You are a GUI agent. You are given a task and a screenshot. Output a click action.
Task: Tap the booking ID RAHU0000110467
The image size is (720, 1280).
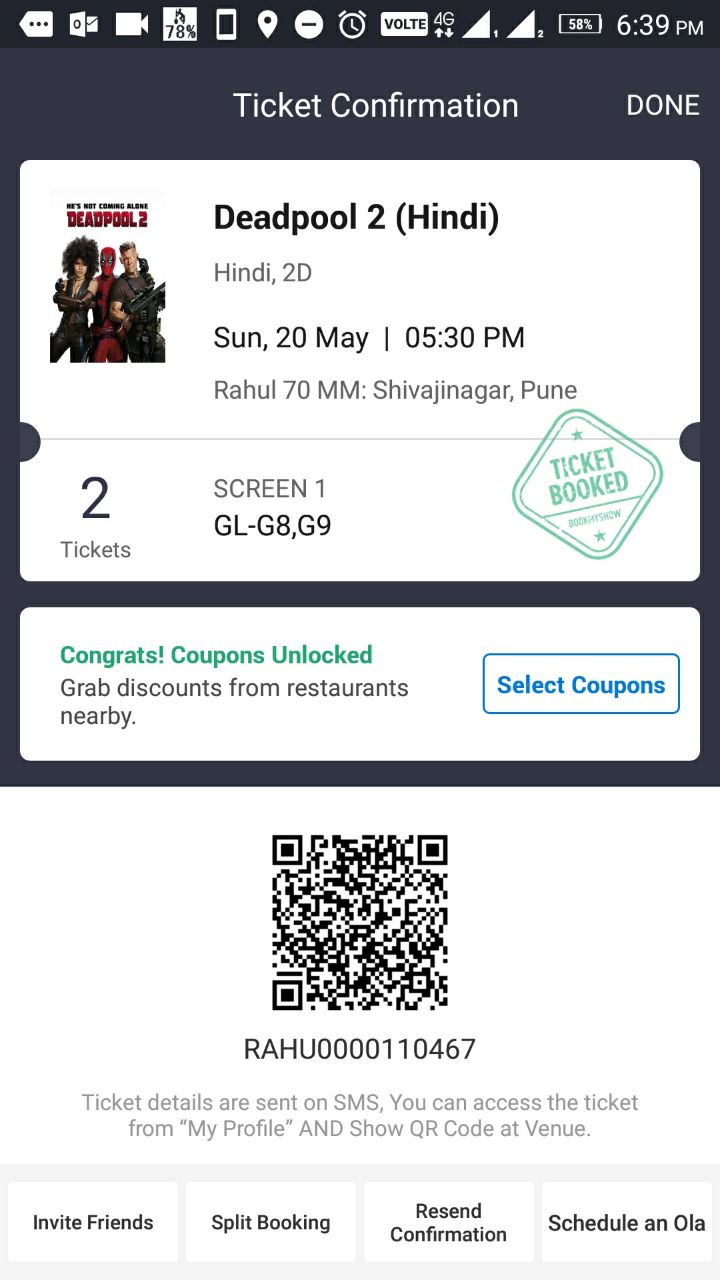(x=360, y=1049)
